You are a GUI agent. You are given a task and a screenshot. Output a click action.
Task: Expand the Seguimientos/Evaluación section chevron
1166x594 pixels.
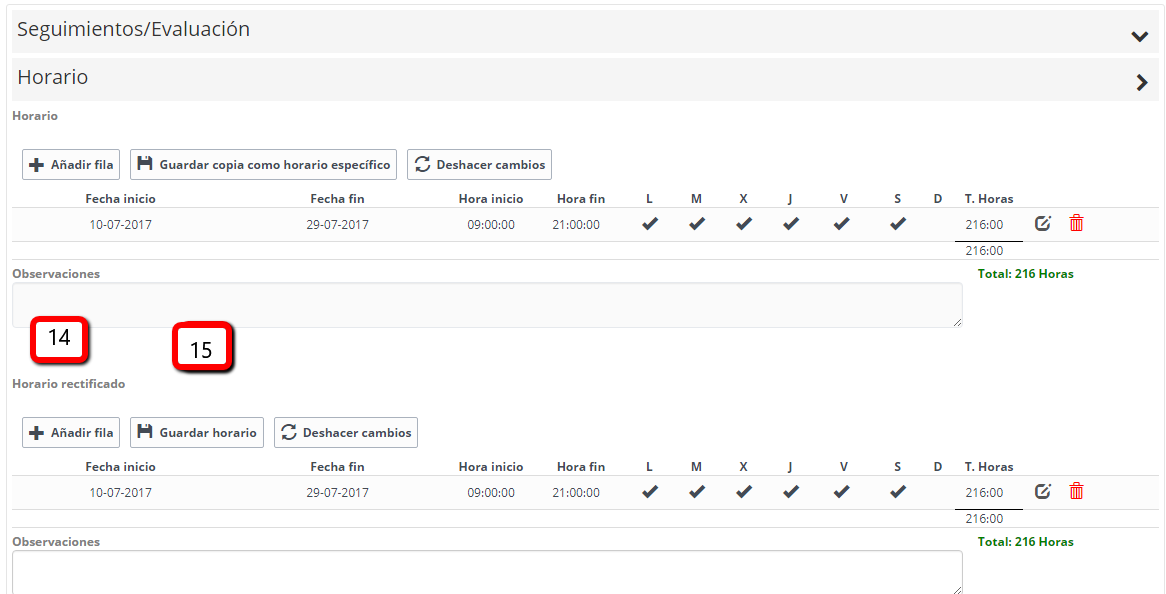[x=1139, y=36]
